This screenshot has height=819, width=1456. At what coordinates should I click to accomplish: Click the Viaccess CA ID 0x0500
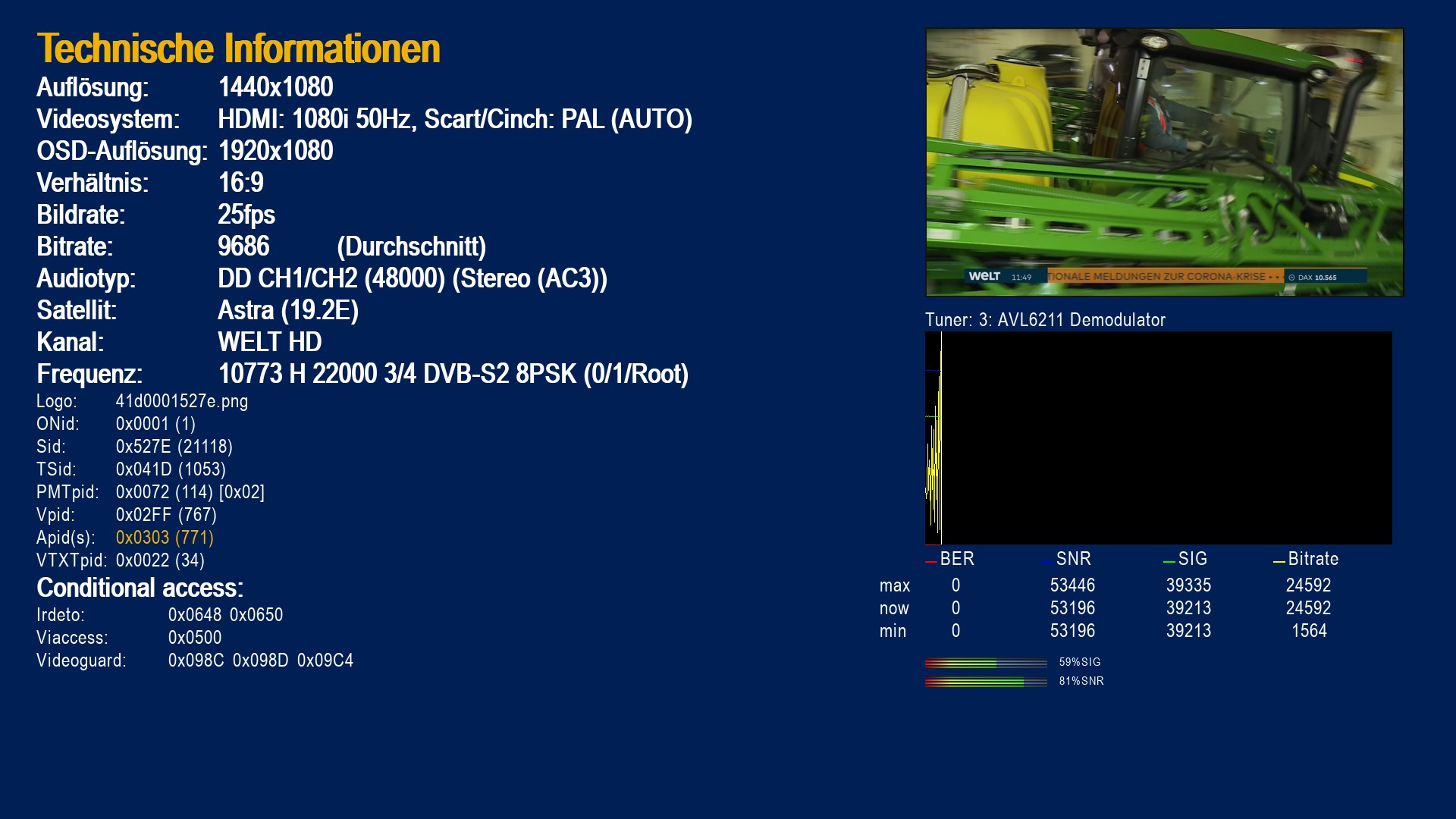tap(195, 638)
